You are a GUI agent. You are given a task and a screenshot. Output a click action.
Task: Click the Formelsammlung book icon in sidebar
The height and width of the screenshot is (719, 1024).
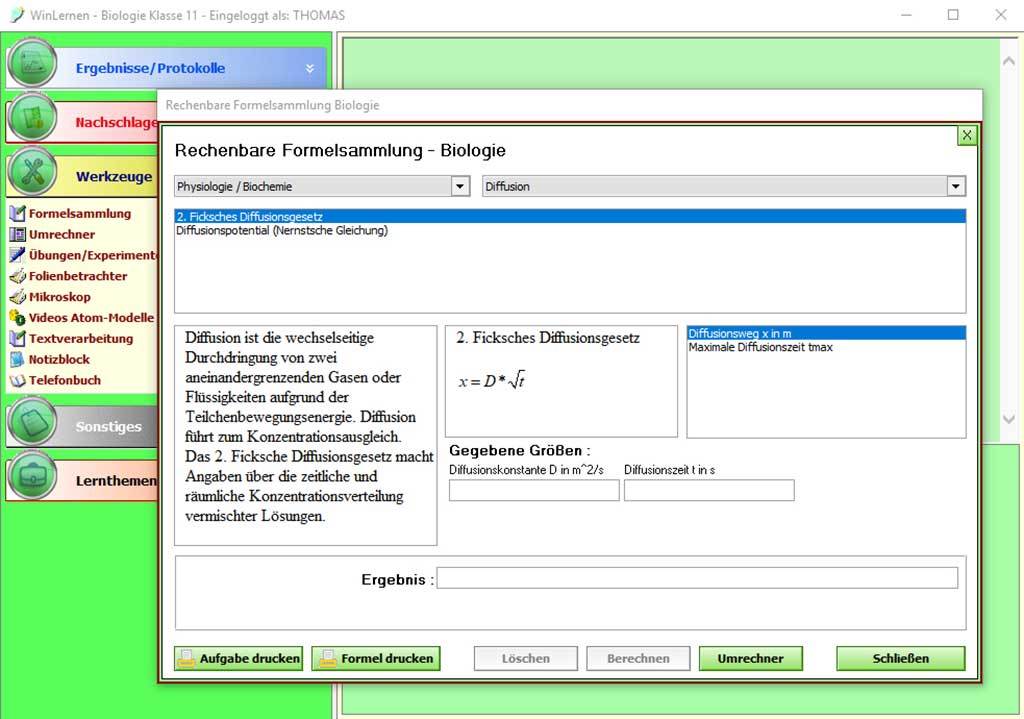17,213
